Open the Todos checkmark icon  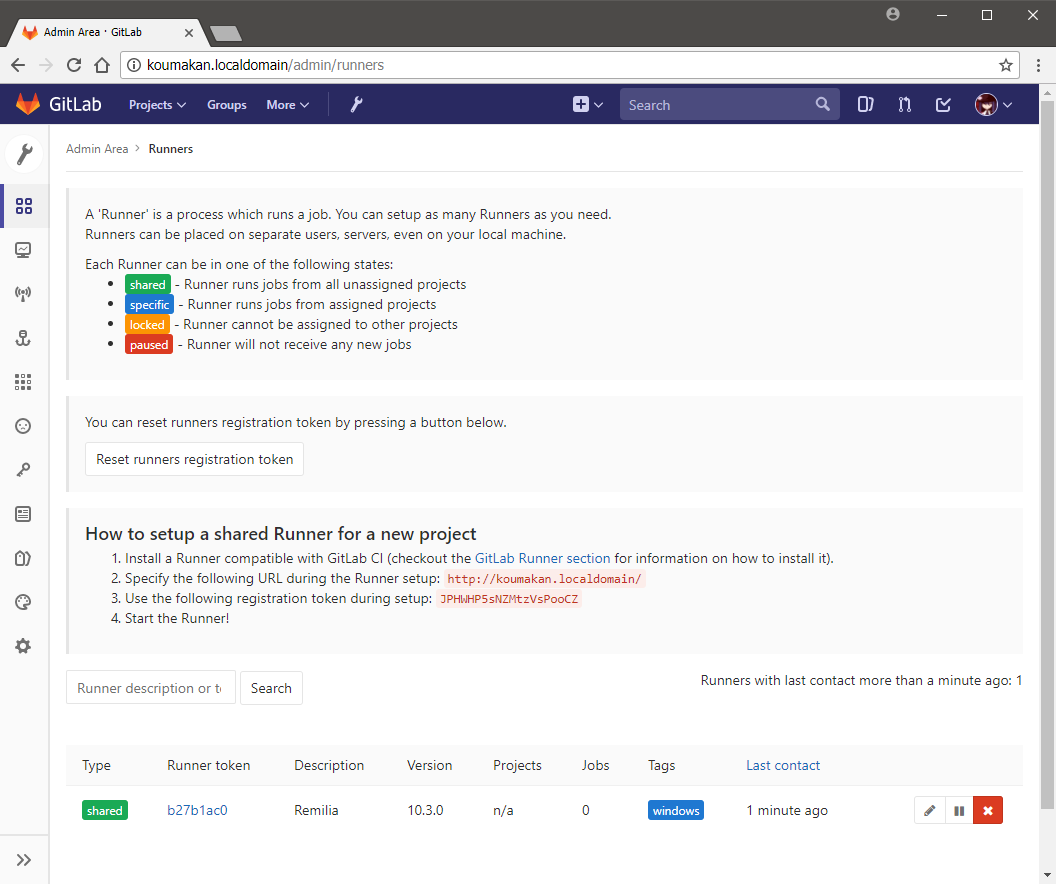(942, 104)
